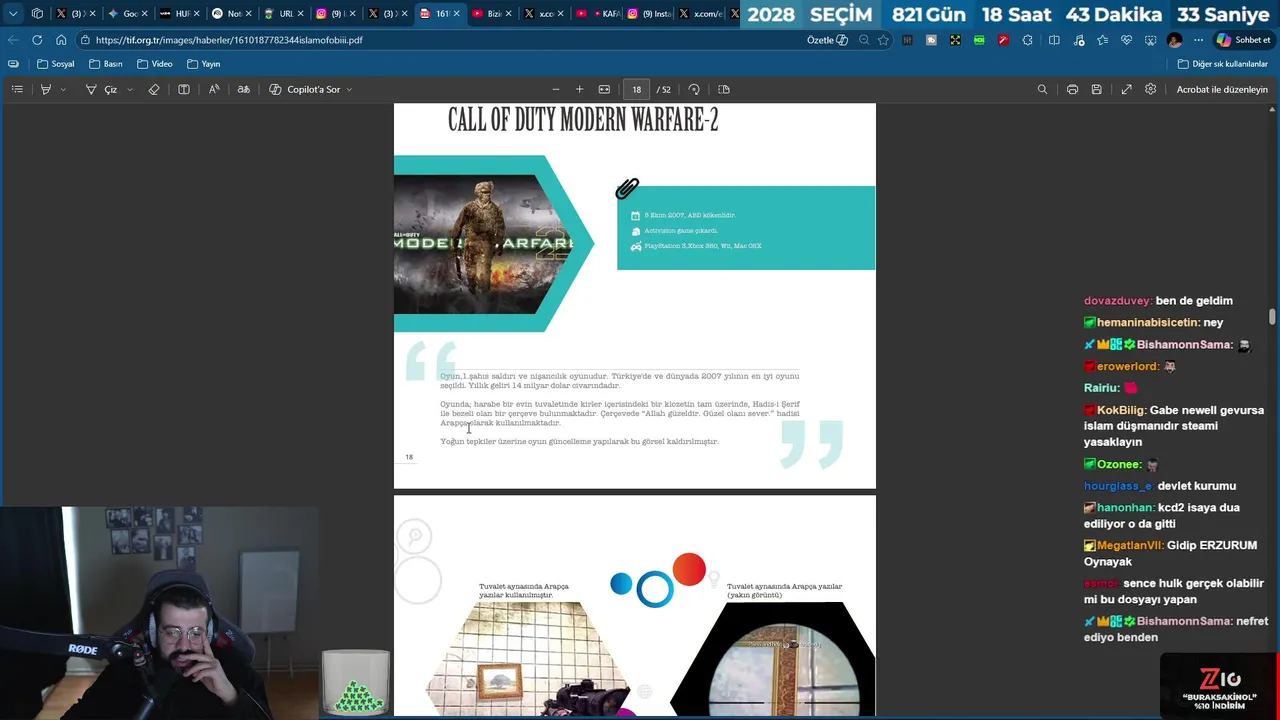Click the ZIO BURAKSAKINOL discount banner
This screenshot has width=1280, height=720.
(1219, 688)
